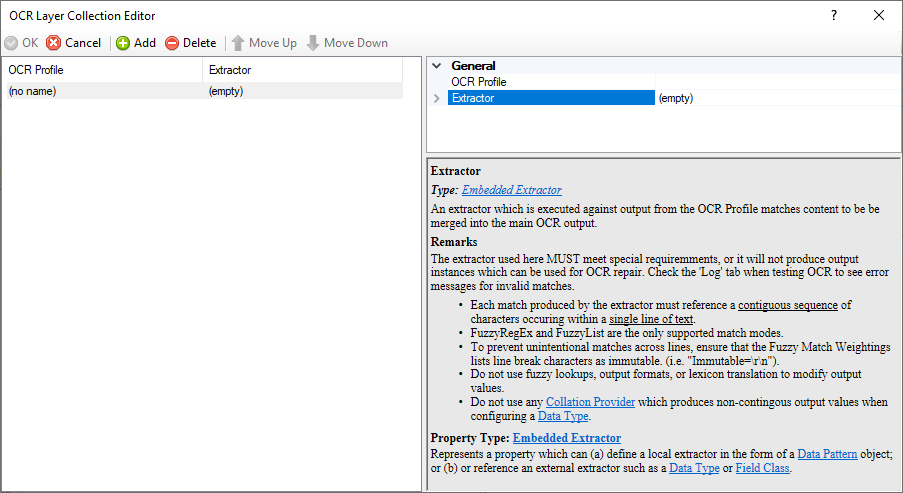Click the Extractor (empty) value field
Screen dimensions: 903x493
pyautogui.click(x=777, y=98)
